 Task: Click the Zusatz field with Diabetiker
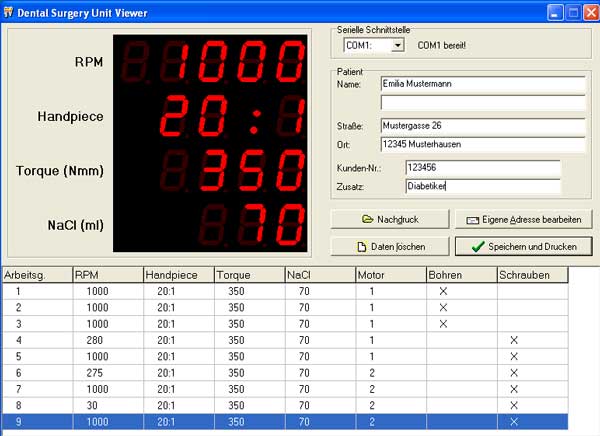tap(483, 185)
